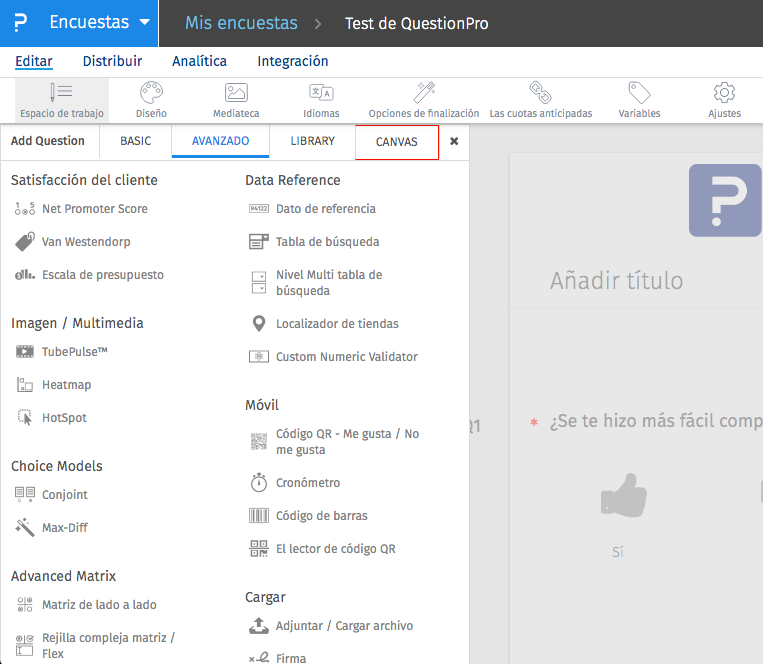
Task: Click the Añadir título field
Action: [x=616, y=280]
